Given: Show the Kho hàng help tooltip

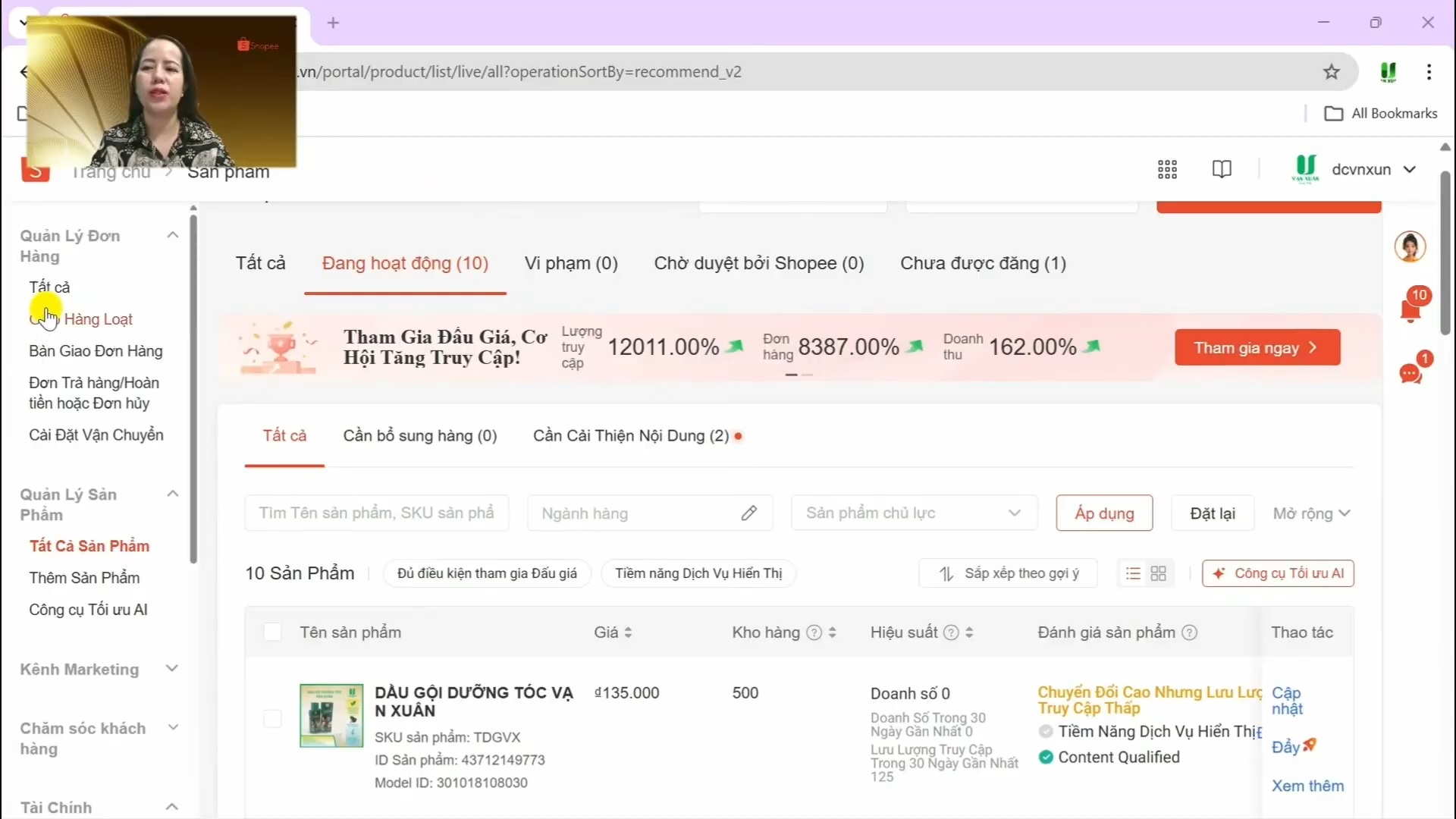Looking at the screenshot, I should point(814,632).
